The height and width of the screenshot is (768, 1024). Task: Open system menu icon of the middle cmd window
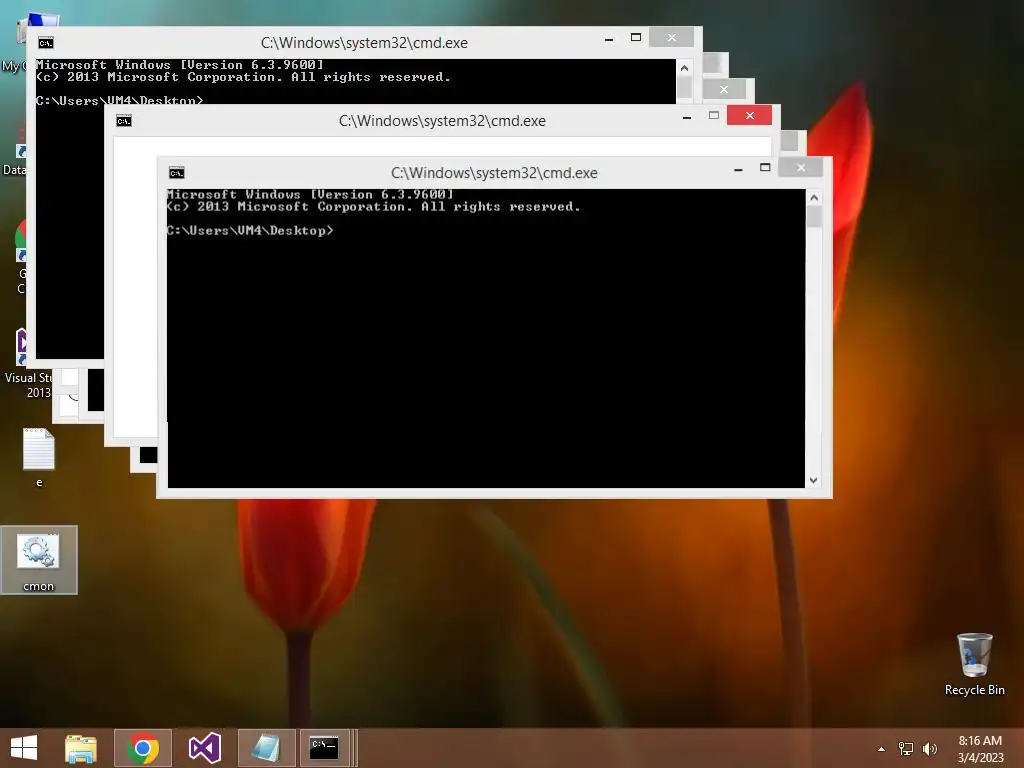coord(124,121)
